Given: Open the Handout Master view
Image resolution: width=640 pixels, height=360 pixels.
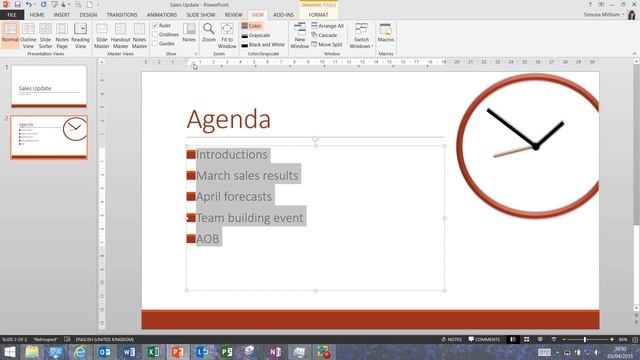Looking at the screenshot, I should pyautogui.click(x=120, y=36).
